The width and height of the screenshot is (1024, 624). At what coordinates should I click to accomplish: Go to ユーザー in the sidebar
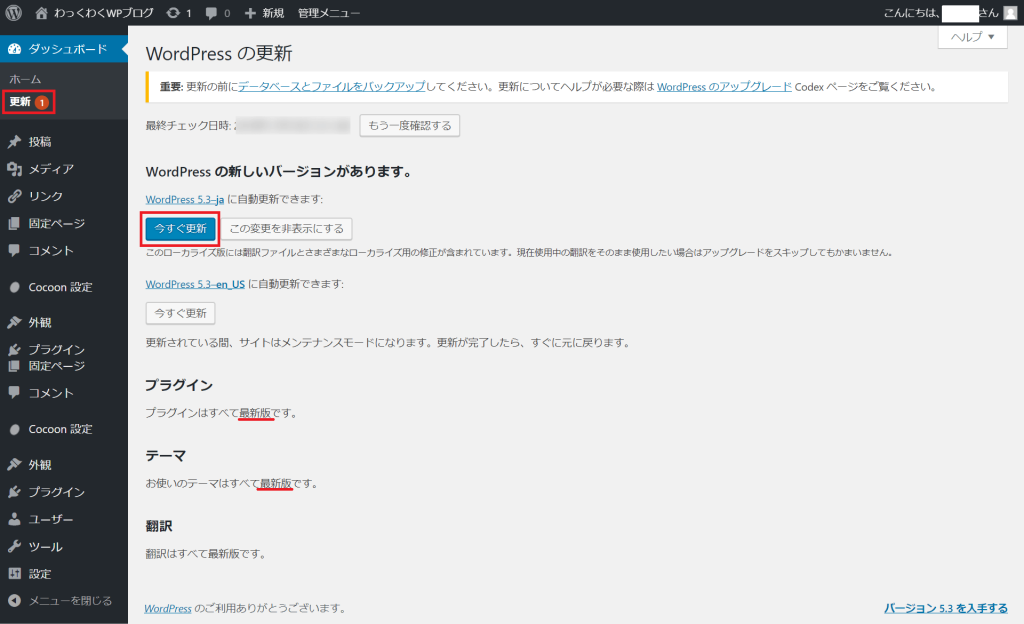click(50, 519)
